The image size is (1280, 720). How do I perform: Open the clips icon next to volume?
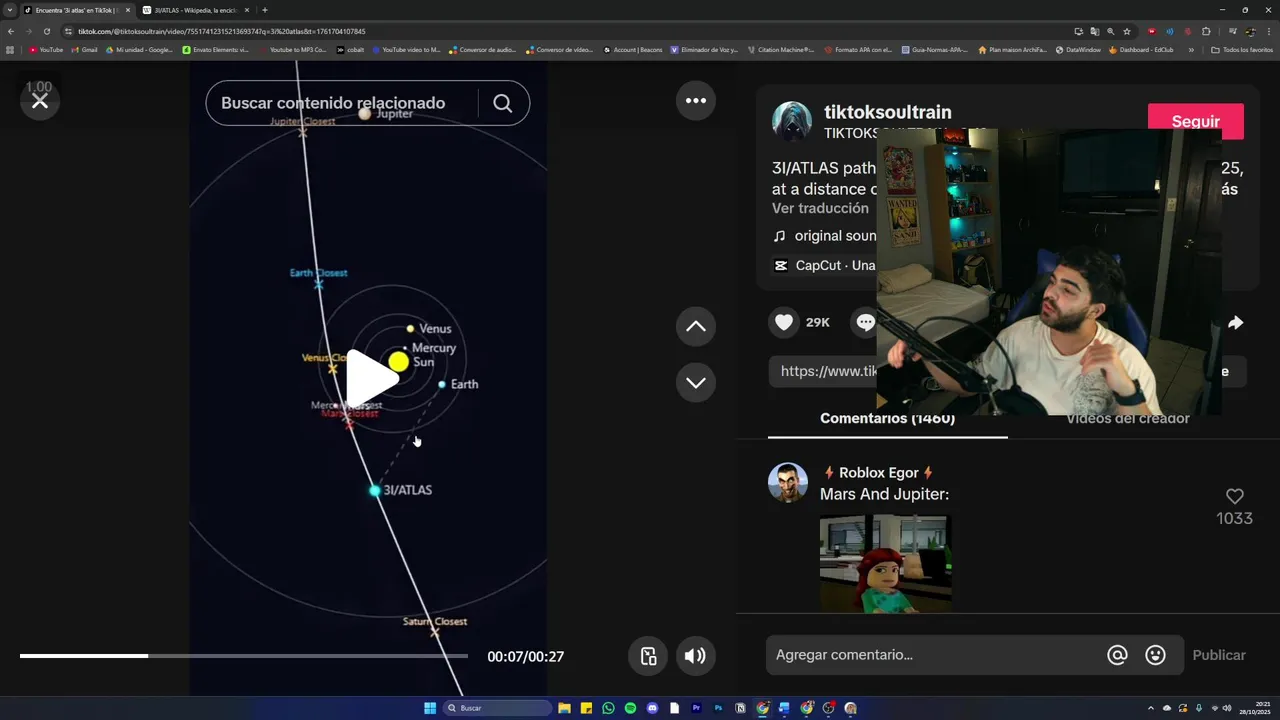(648, 656)
